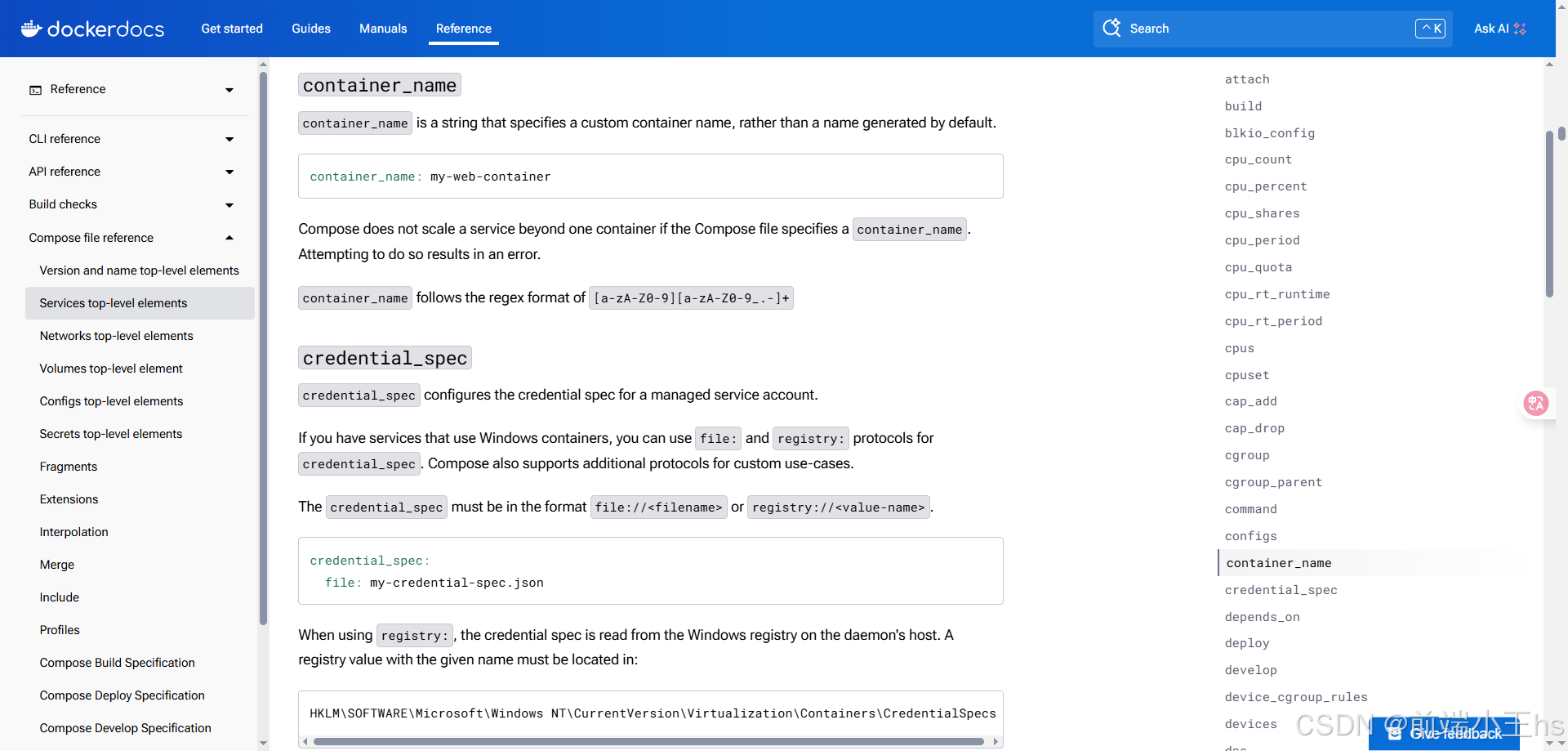The height and width of the screenshot is (751, 1568).
Task: Expand the API reference section
Action: point(229,172)
